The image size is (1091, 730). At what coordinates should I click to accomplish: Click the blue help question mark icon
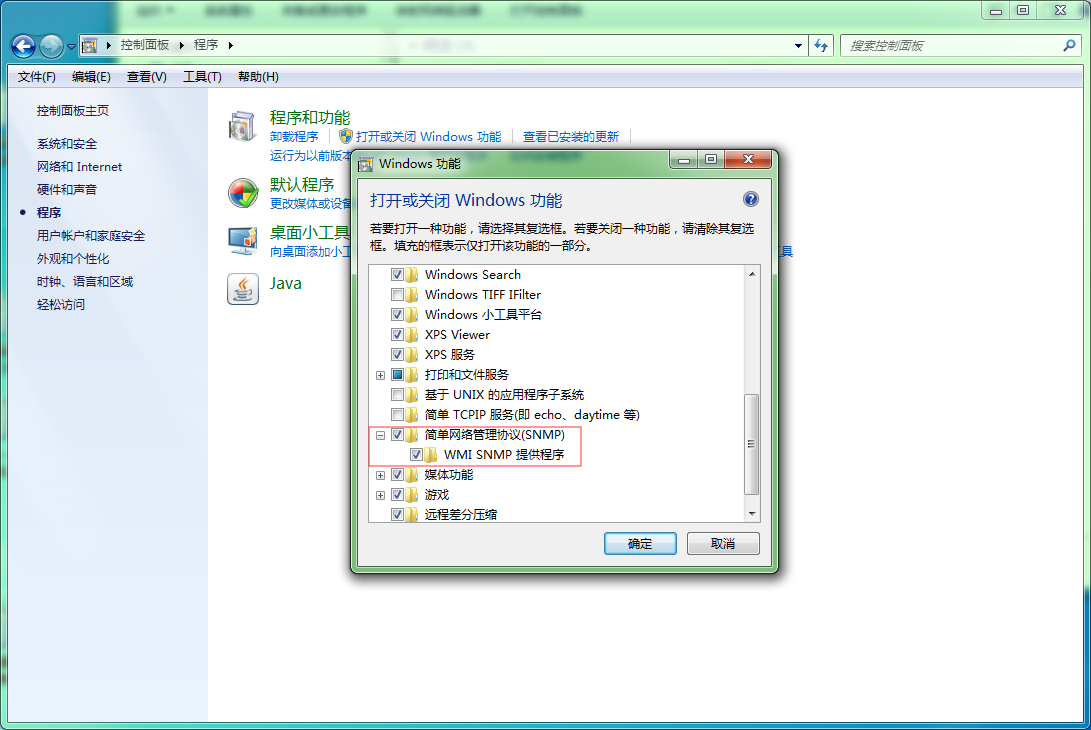[751, 199]
